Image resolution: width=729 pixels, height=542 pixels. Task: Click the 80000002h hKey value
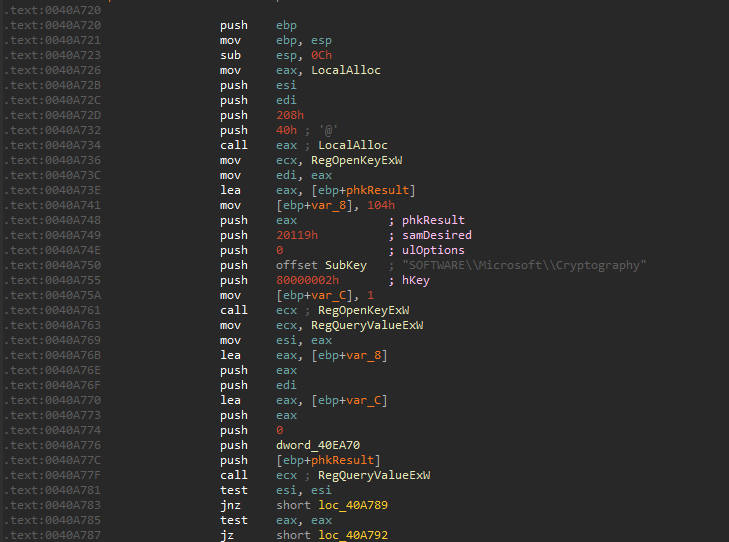307,280
